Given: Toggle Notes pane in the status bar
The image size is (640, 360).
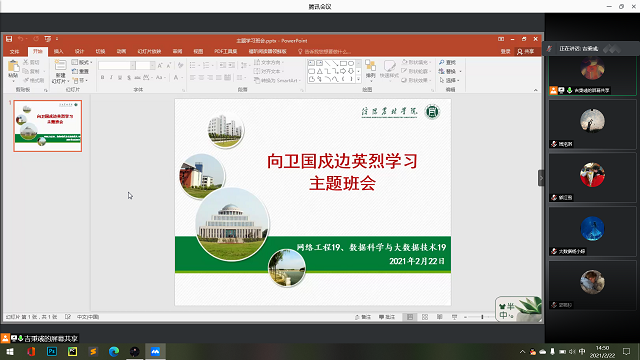Looking at the screenshot, I should click(363, 317).
